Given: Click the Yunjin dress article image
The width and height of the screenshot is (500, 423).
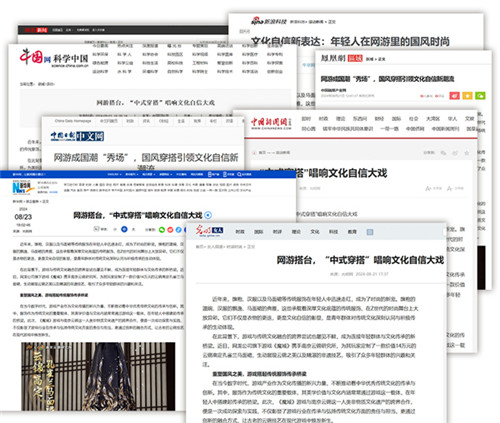Looking at the screenshot, I should pyautogui.click(x=98, y=376).
